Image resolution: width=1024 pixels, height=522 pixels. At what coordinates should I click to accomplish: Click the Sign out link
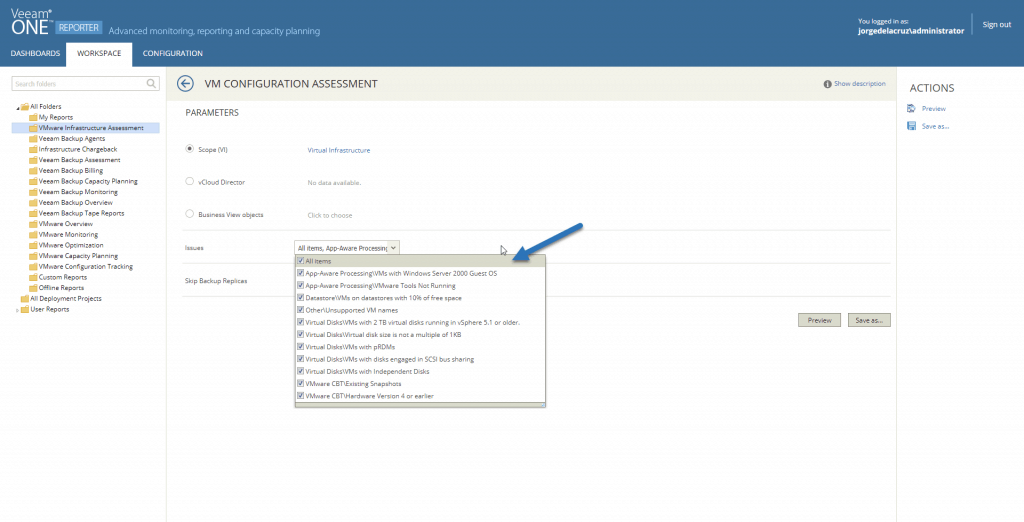pos(997,25)
